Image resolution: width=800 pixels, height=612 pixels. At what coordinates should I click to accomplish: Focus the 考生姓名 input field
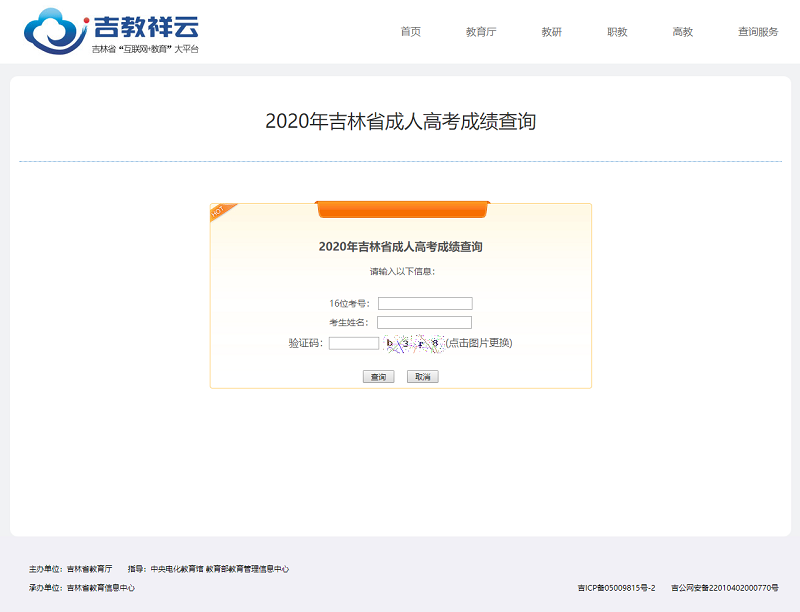coord(424,322)
